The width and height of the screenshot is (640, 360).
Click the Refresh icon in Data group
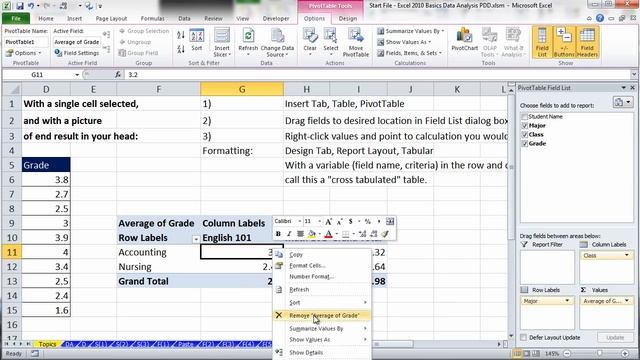pyautogui.click(x=248, y=36)
